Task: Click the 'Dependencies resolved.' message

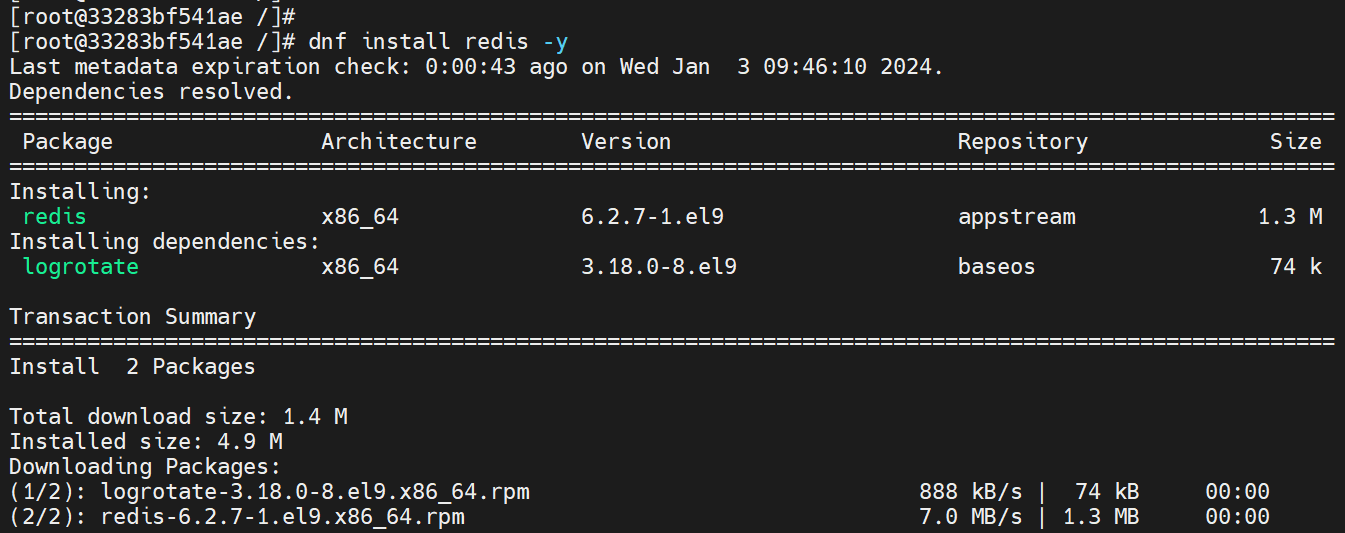Action: pos(151,92)
